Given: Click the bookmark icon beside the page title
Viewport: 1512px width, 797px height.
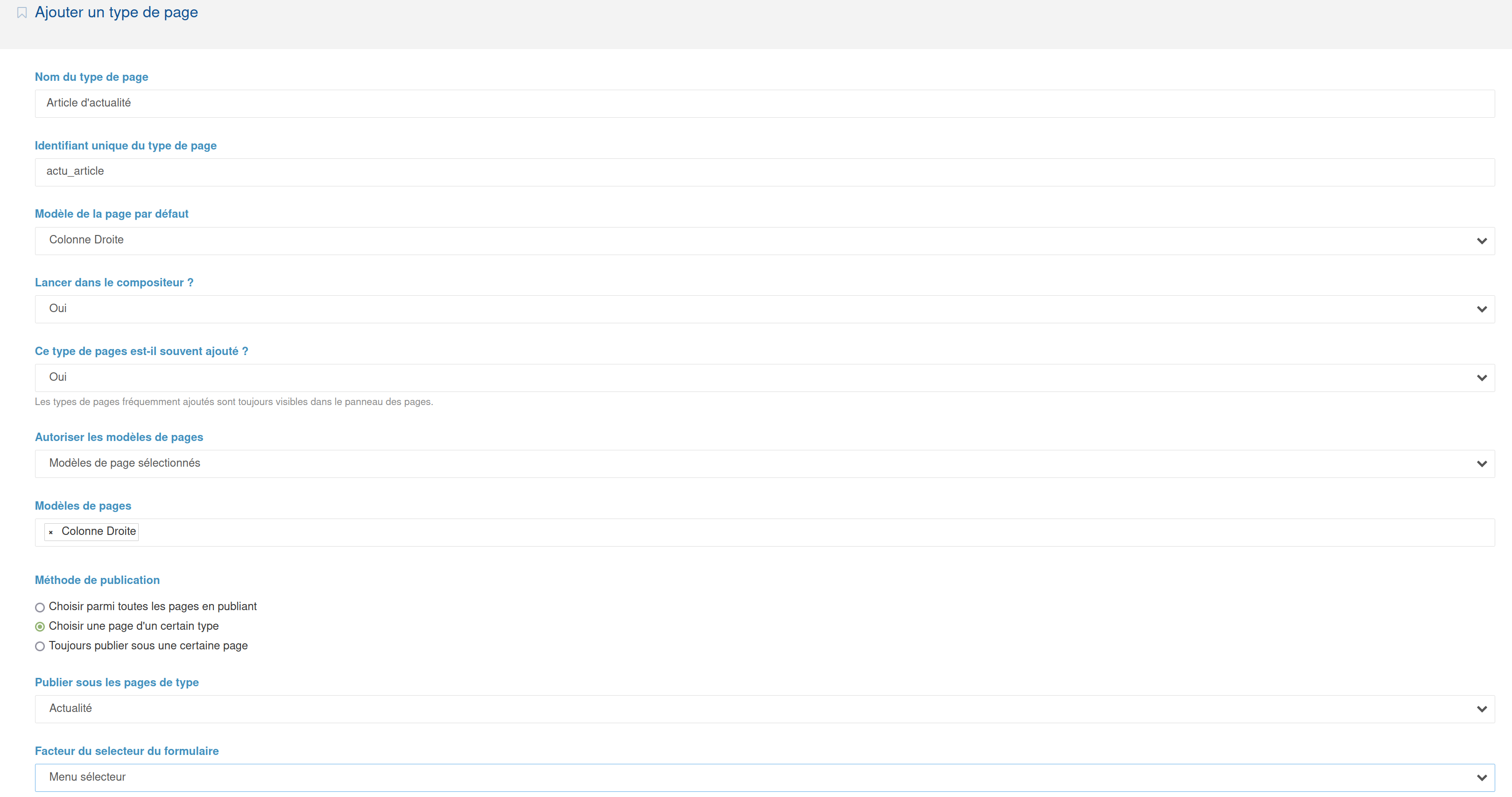Looking at the screenshot, I should [x=22, y=13].
